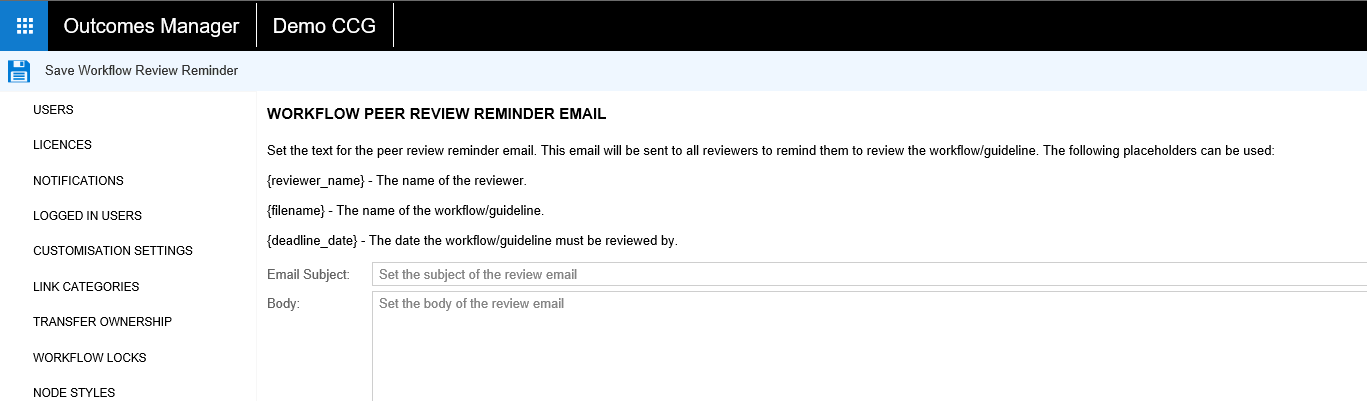The width and height of the screenshot is (1367, 401).
Task: Focus the Email Subject input field
Action: pos(868,274)
